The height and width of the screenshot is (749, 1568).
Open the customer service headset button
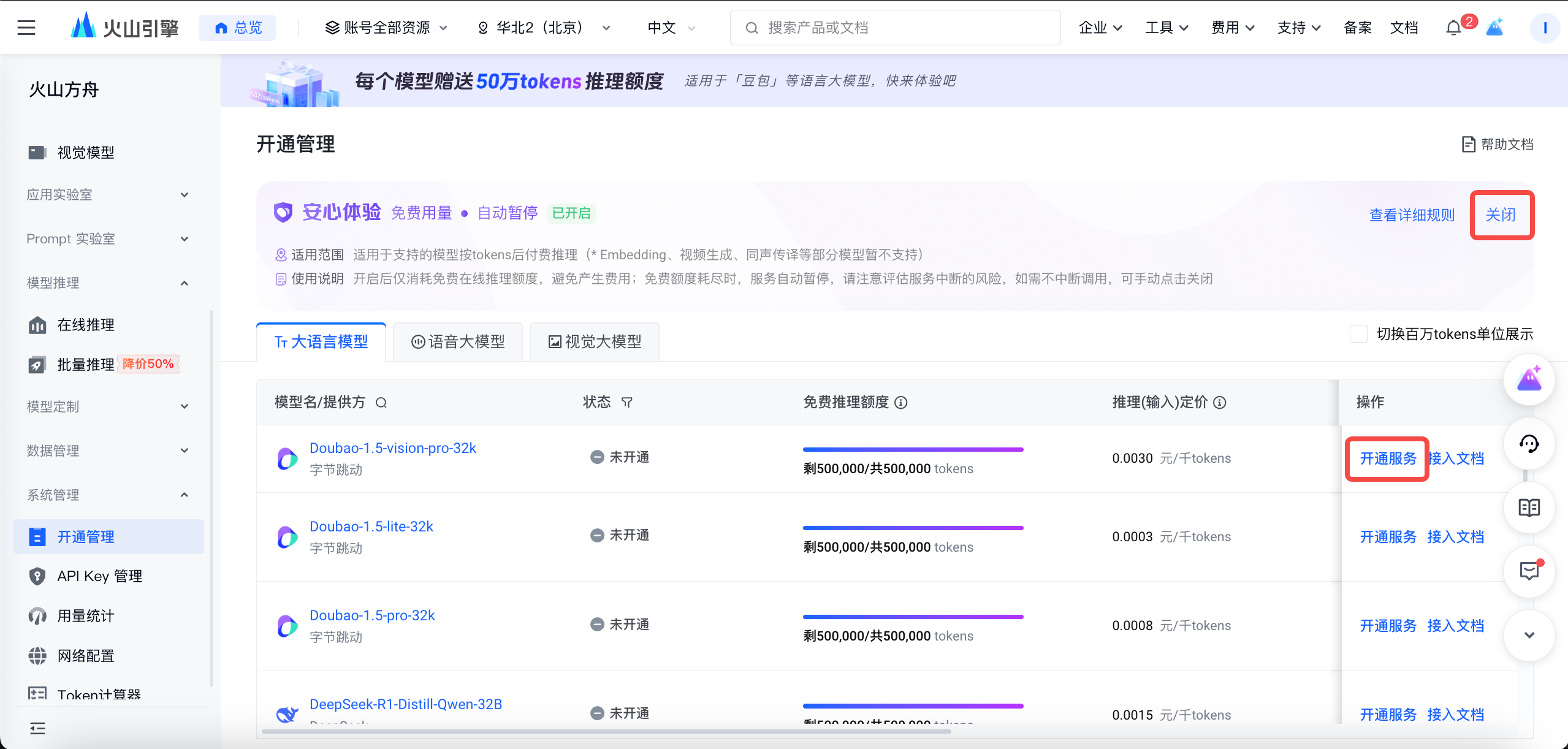pyautogui.click(x=1529, y=444)
